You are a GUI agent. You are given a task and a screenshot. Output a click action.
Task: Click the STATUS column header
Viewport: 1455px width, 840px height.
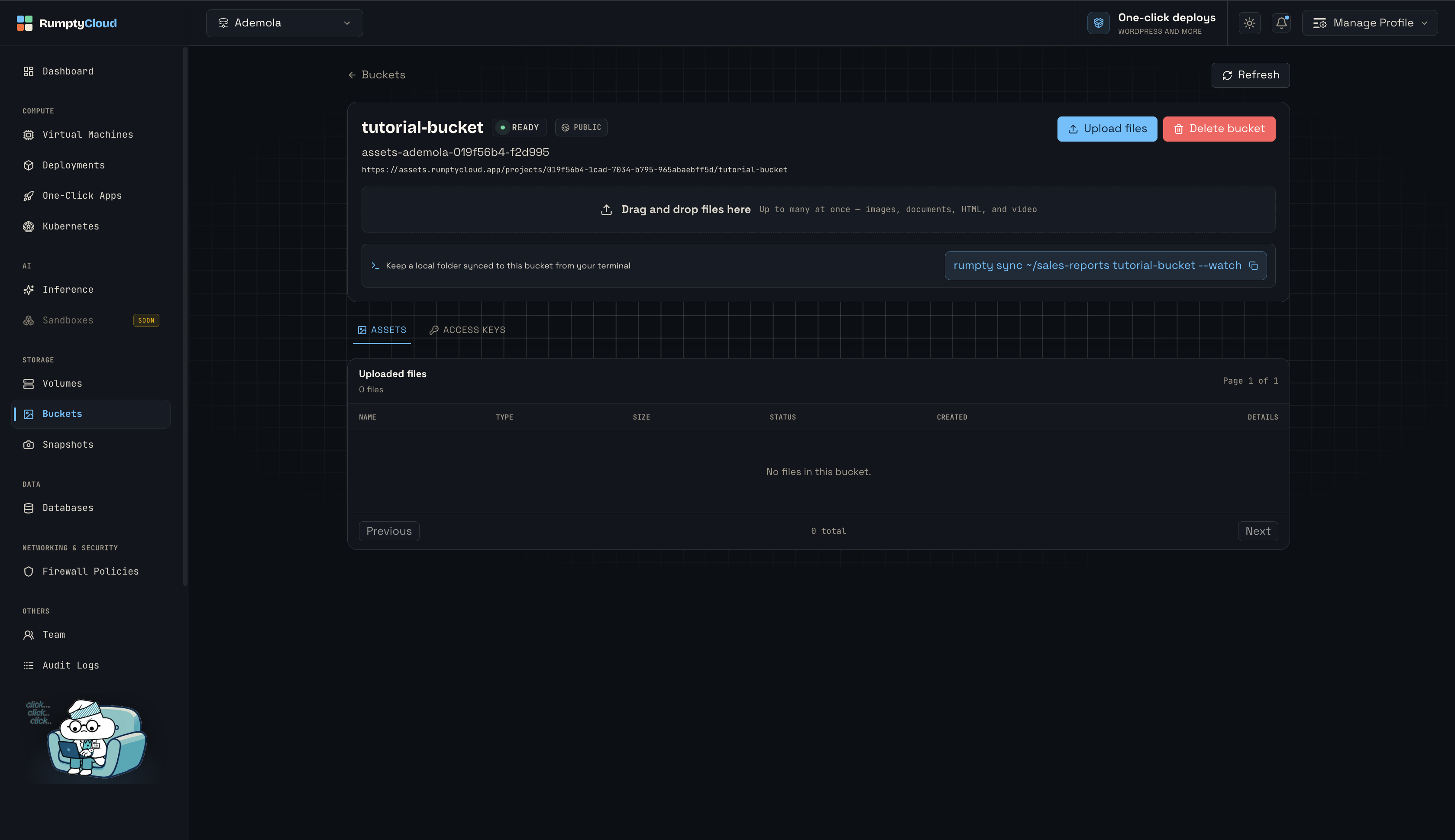pos(782,417)
